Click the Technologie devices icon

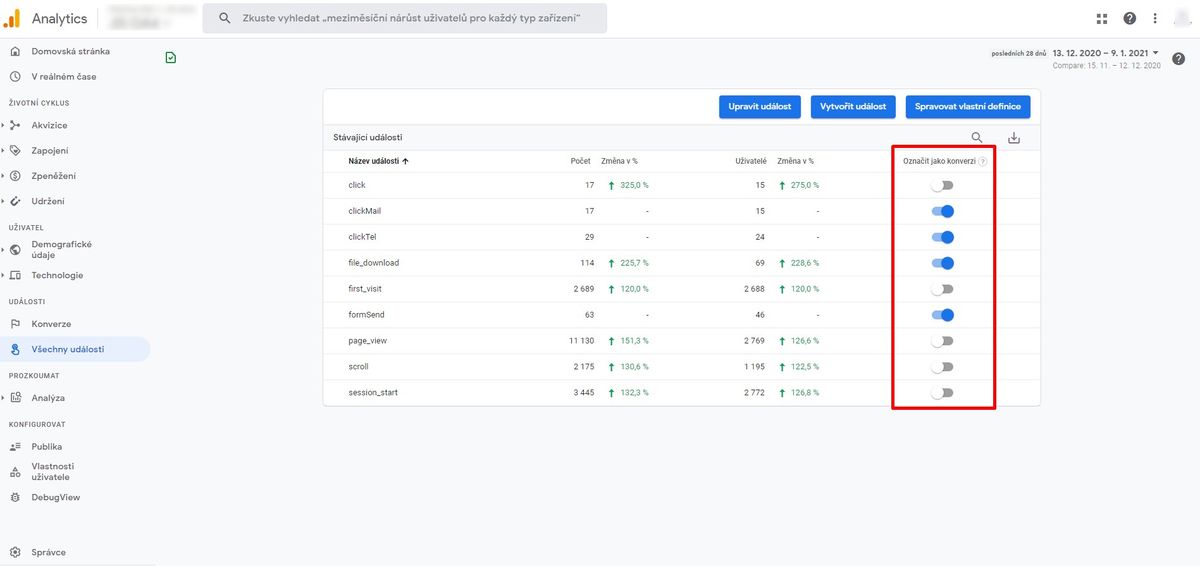[x=15, y=275]
